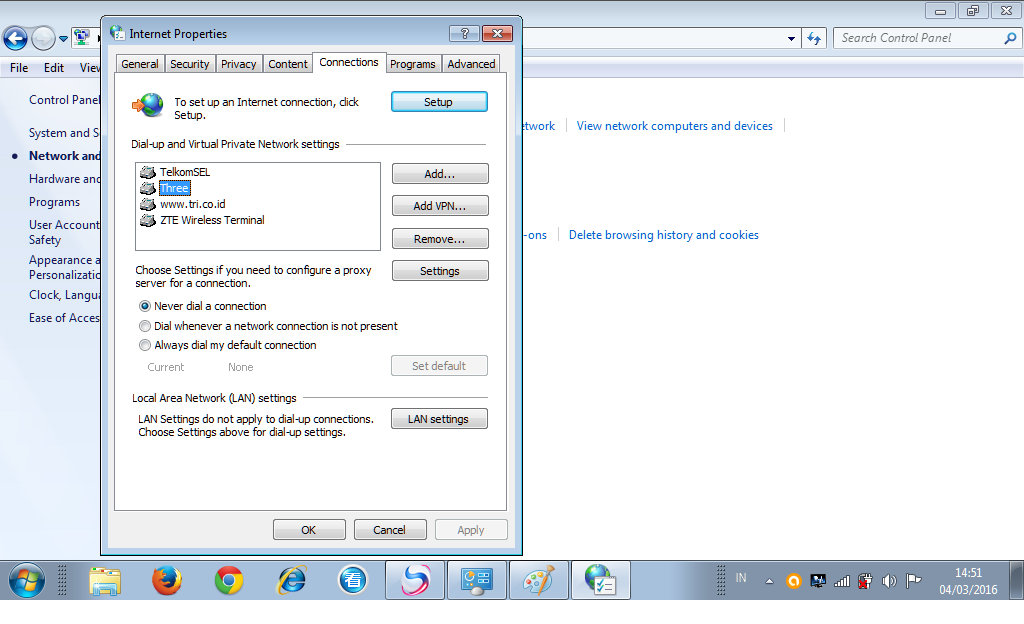Open Paint from the taskbar
Image resolution: width=1024 pixels, height=624 pixels.
(538, 580)
